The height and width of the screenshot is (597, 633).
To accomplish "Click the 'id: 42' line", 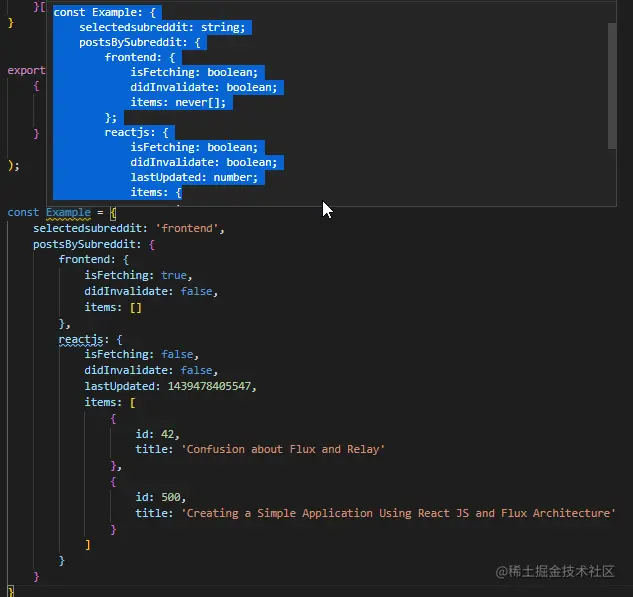I will 157,434.
